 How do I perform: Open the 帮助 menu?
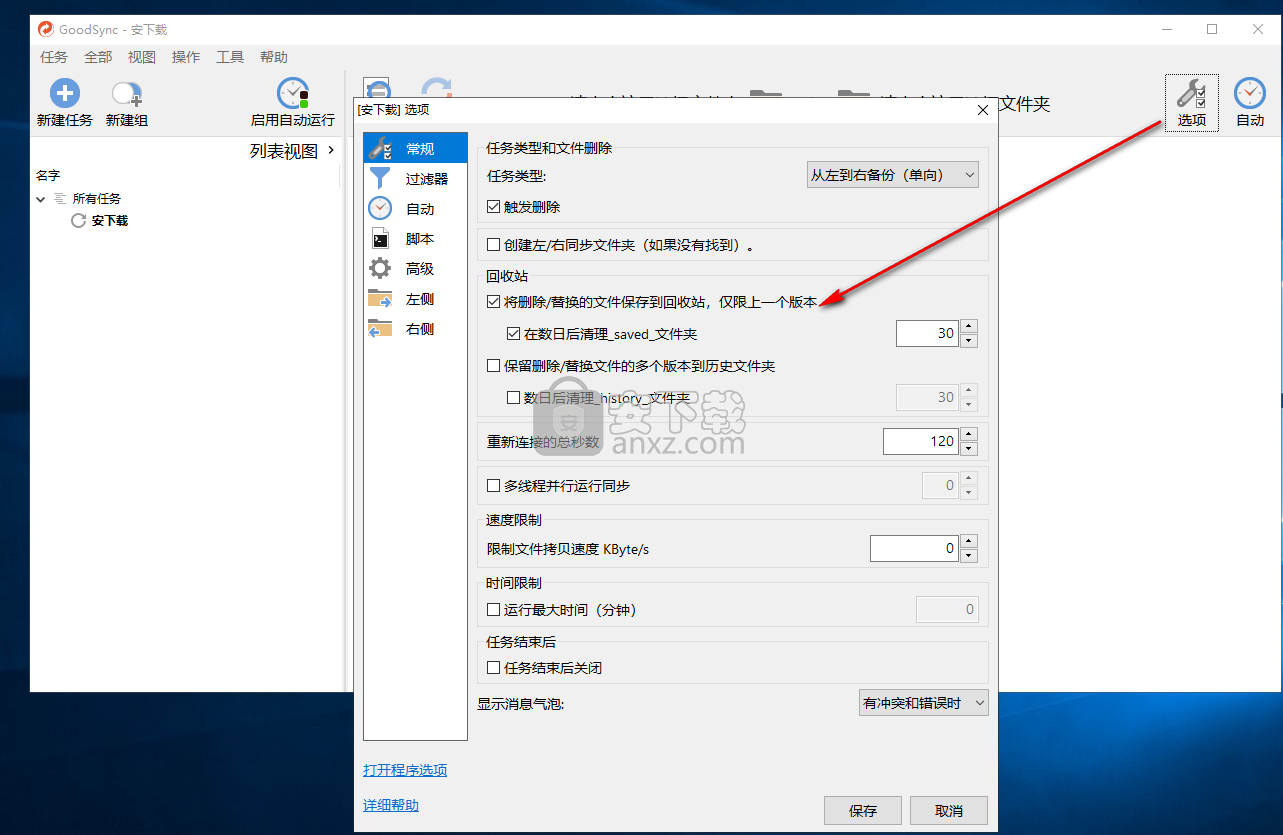click(274, 57)
